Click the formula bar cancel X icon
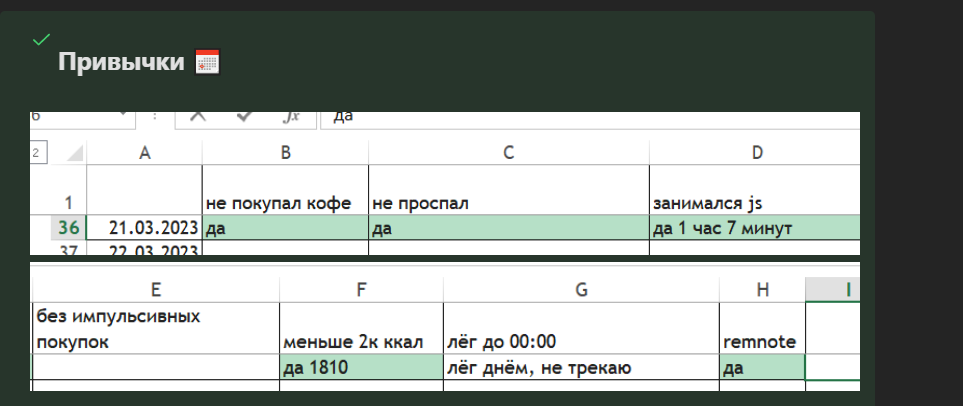Viewport: 963px width, 406px height. (x=198, y=116)
